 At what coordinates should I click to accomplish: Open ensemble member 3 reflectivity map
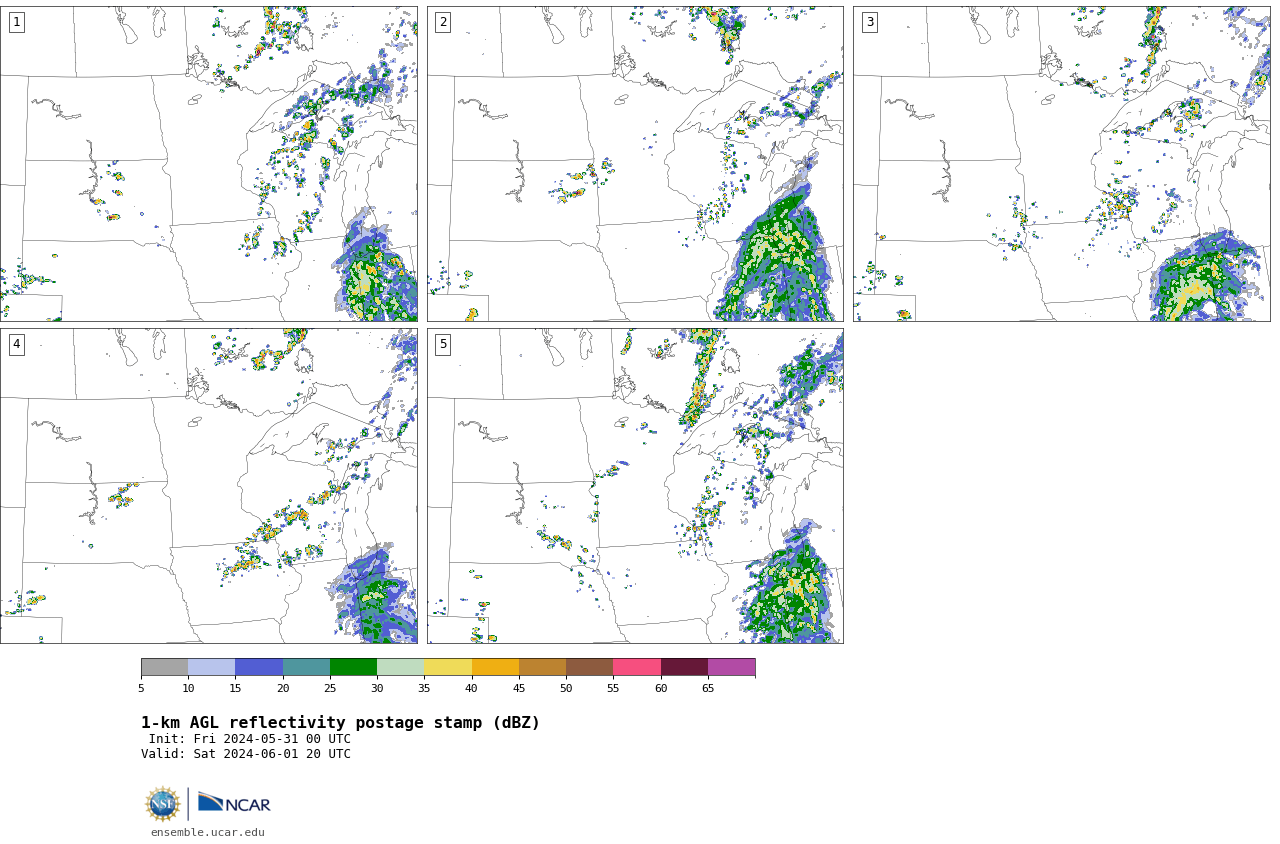point(1062,164)
